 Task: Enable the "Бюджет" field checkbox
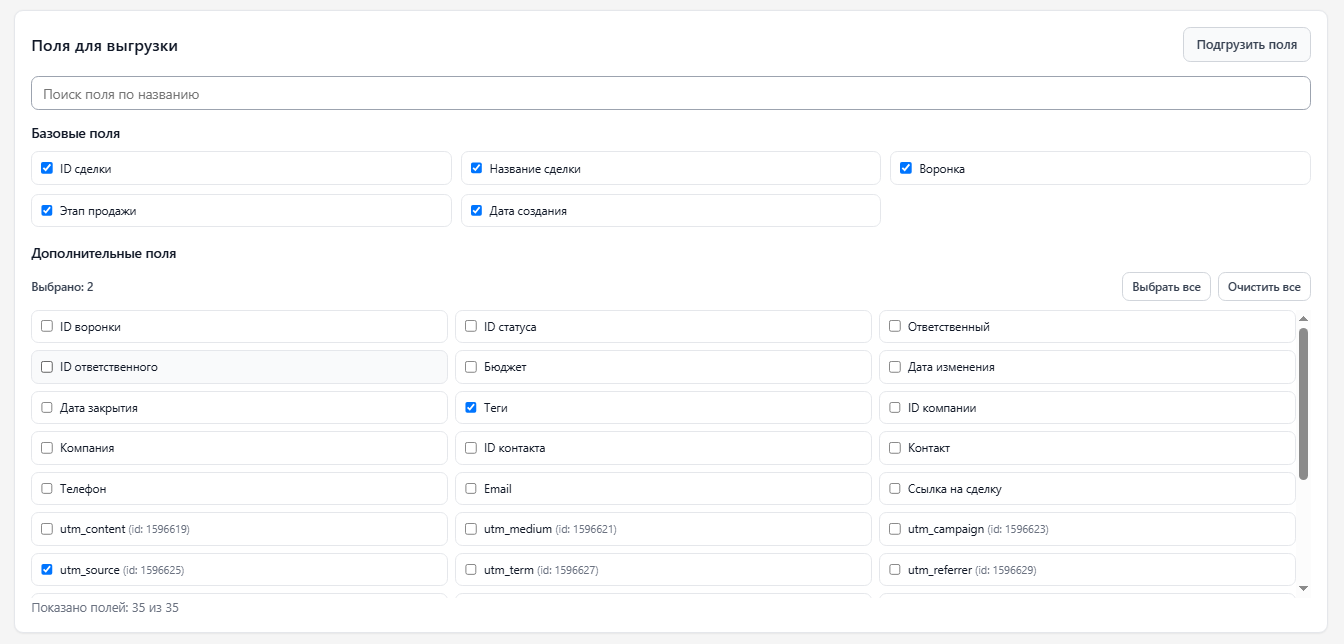pyautogui.click(x=471, y=367)
